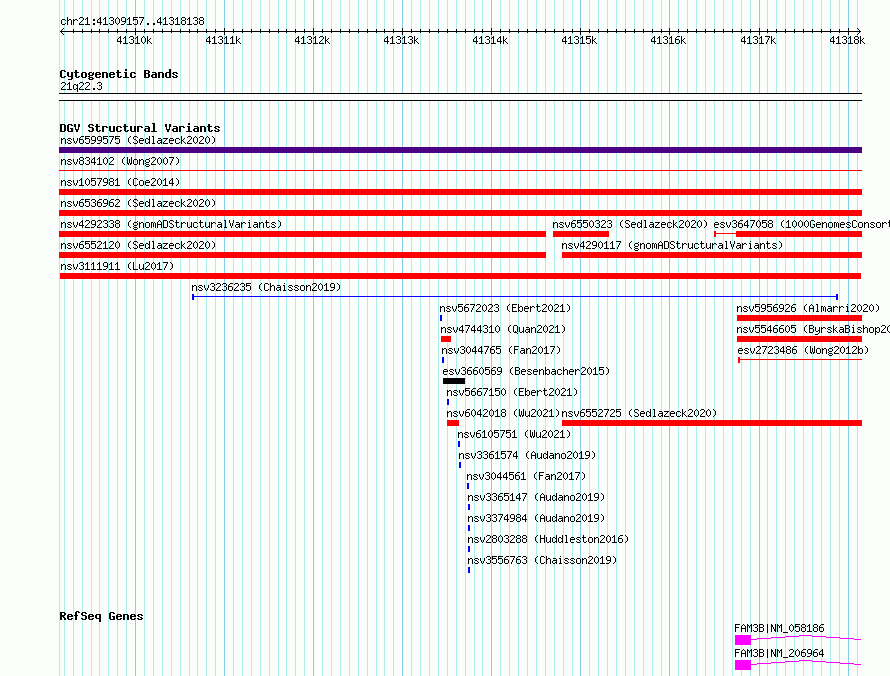890x676 pixels.
Task: Click the magenta FAM3B NM_206964 exon block
Action: click(x=742, y=665)
